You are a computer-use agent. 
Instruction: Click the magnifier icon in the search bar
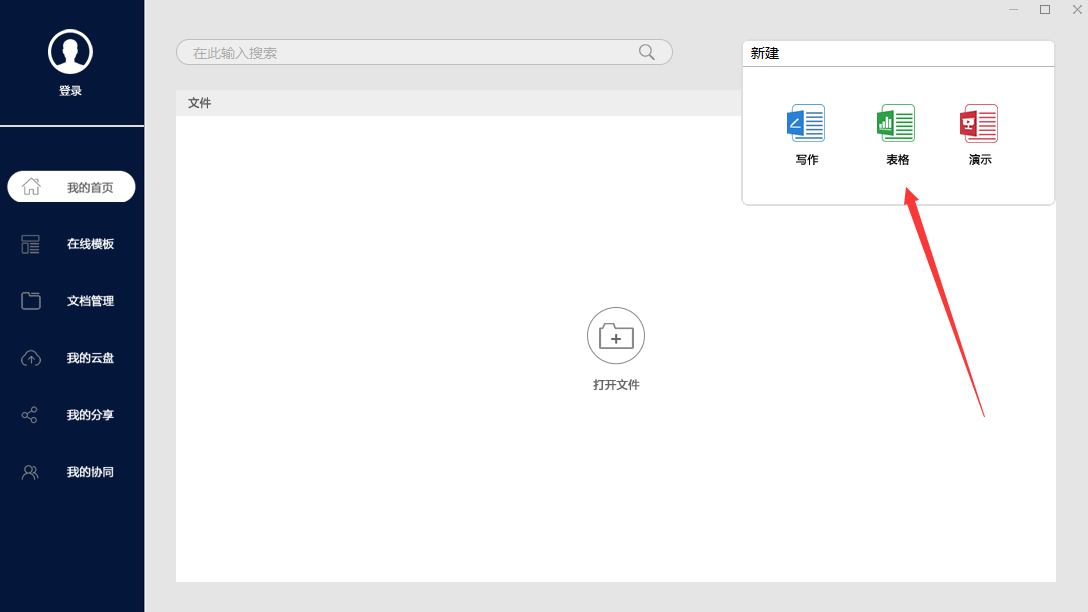(646, 51)
